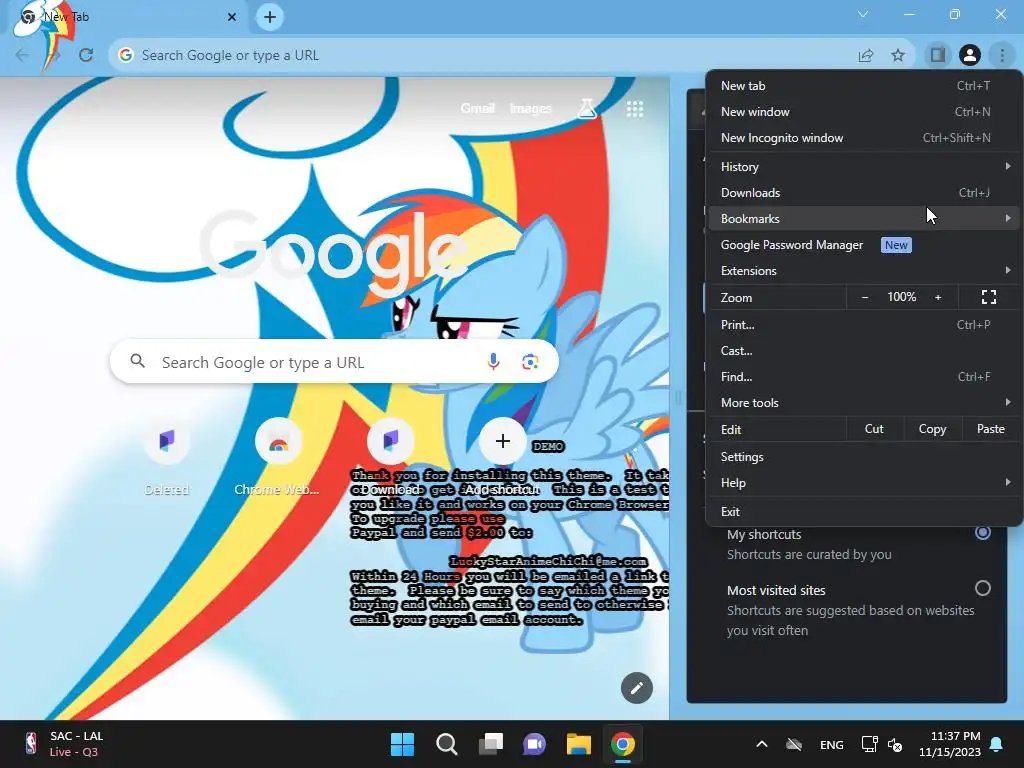Open the tab search chevron in title bar

(x=863, y=14)
